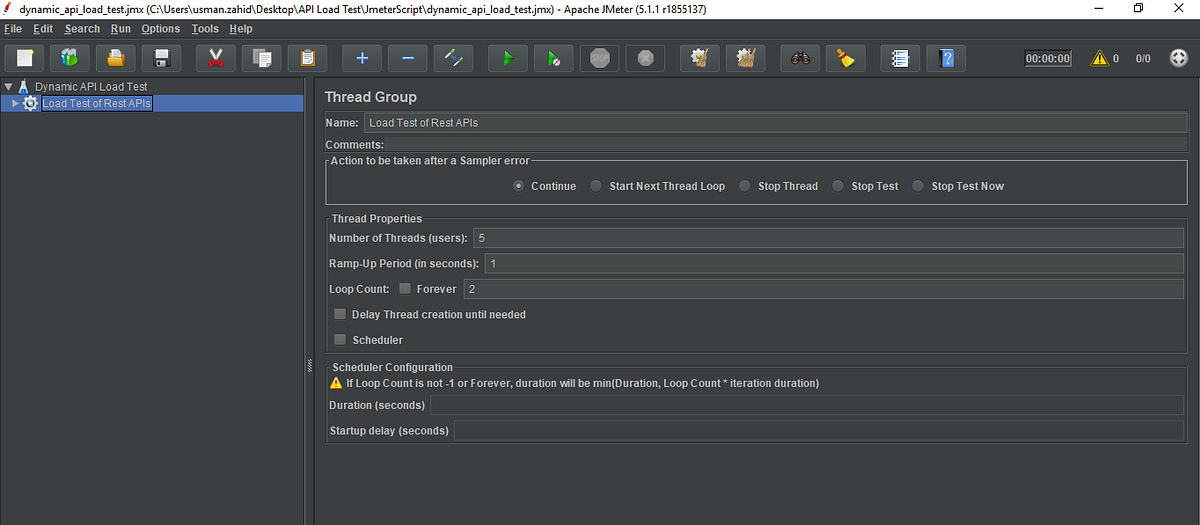Select the Continue radio button
Viewport: 1200px width, 525px height.
point(519,186)
